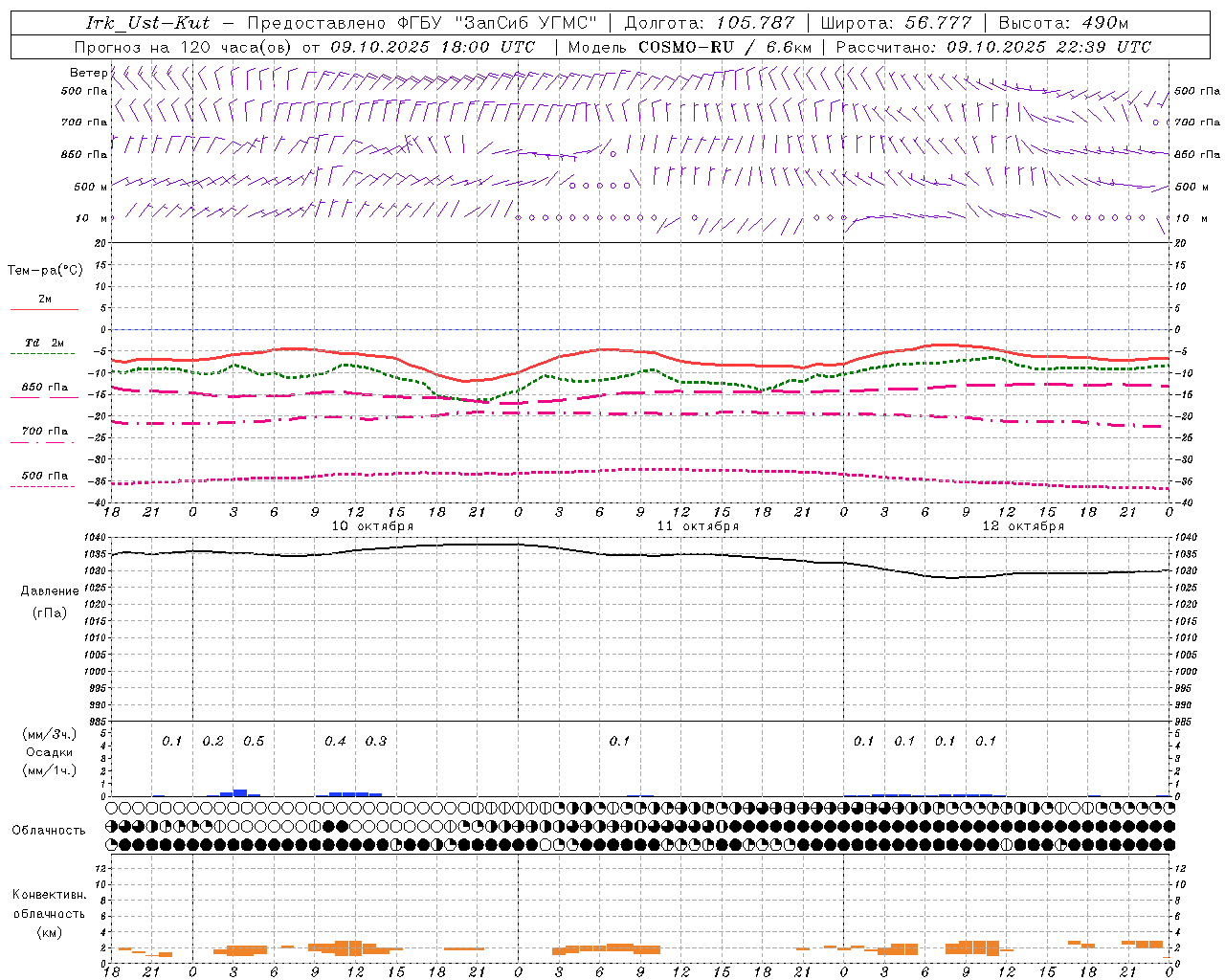Click the Облачность cloudiness label
Viewport: 1225px width, 980px height.
coord(49,830)
